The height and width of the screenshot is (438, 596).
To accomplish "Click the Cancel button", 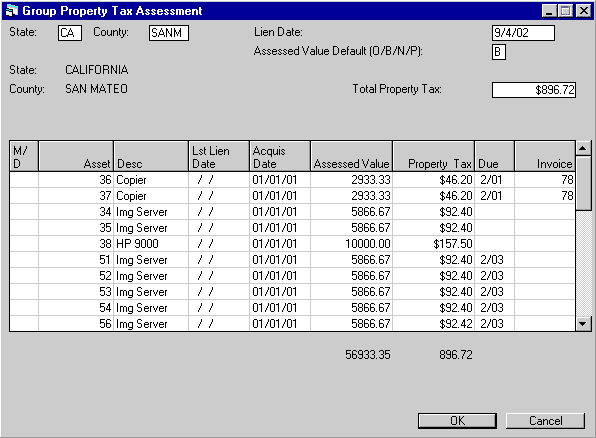I will pyautogui.click(x=545, y=421).
